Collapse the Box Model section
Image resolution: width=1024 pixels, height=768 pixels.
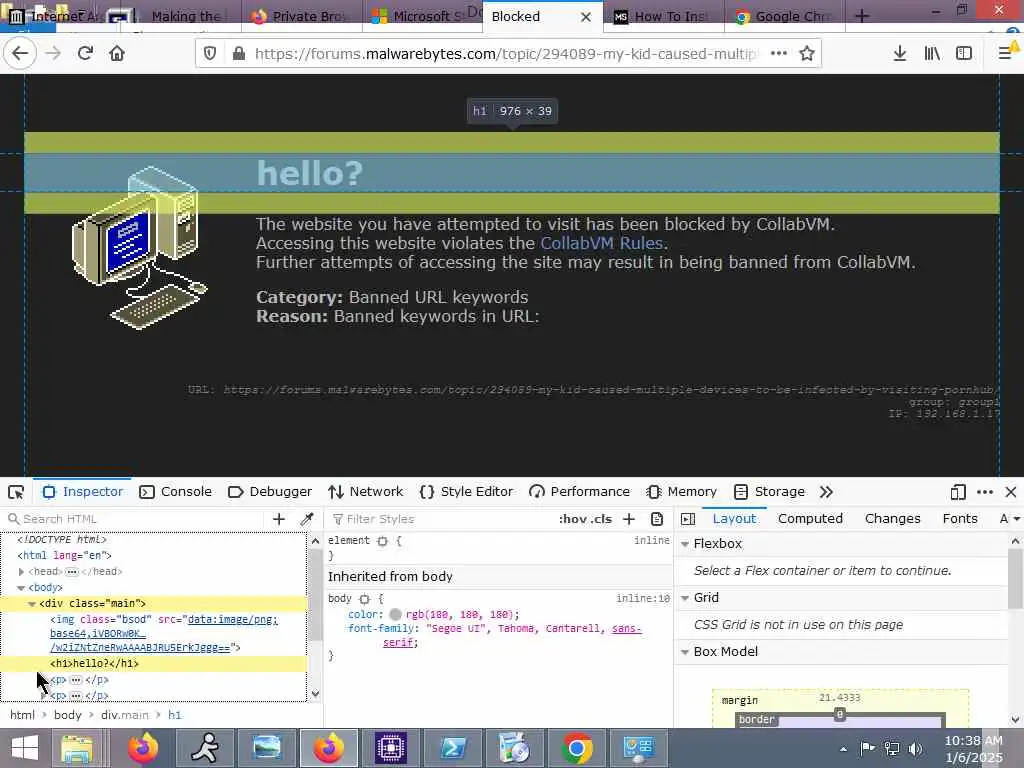(685, 652)
